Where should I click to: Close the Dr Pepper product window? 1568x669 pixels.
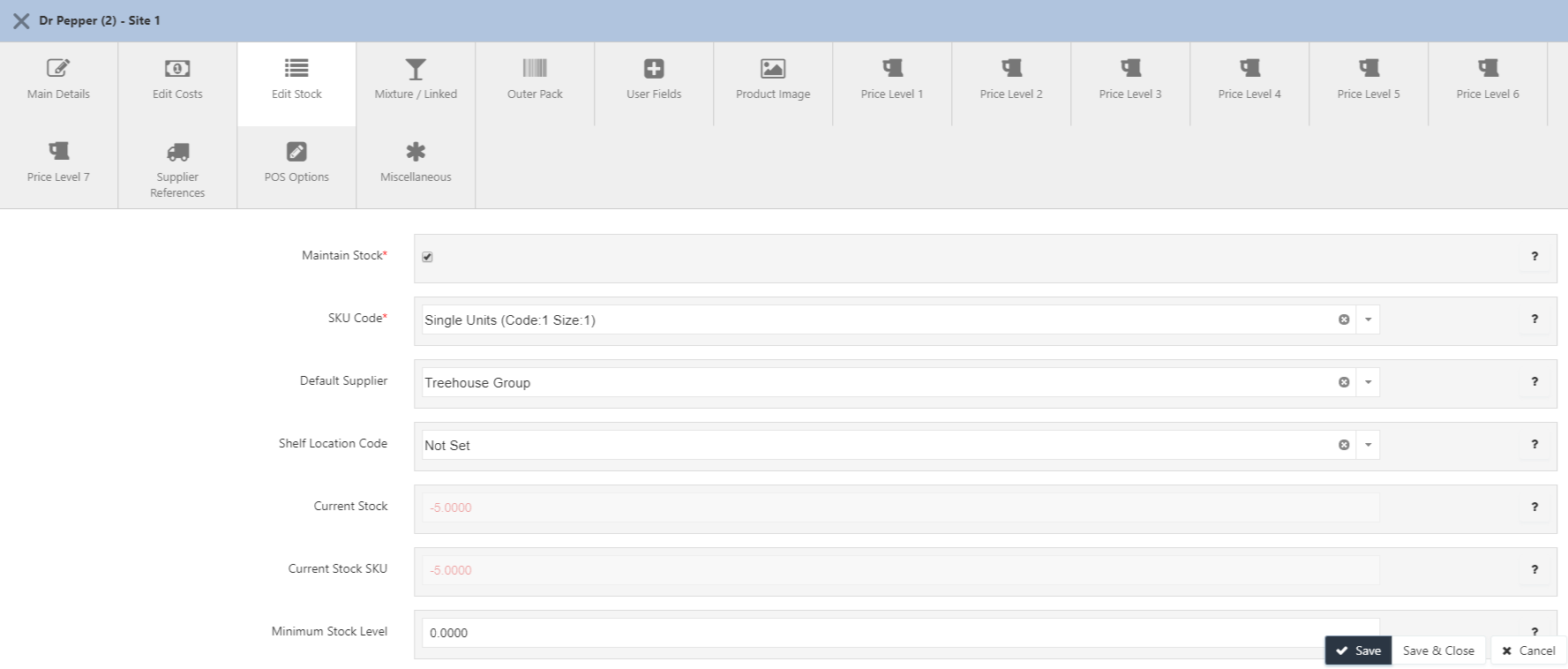click(21, 20)
